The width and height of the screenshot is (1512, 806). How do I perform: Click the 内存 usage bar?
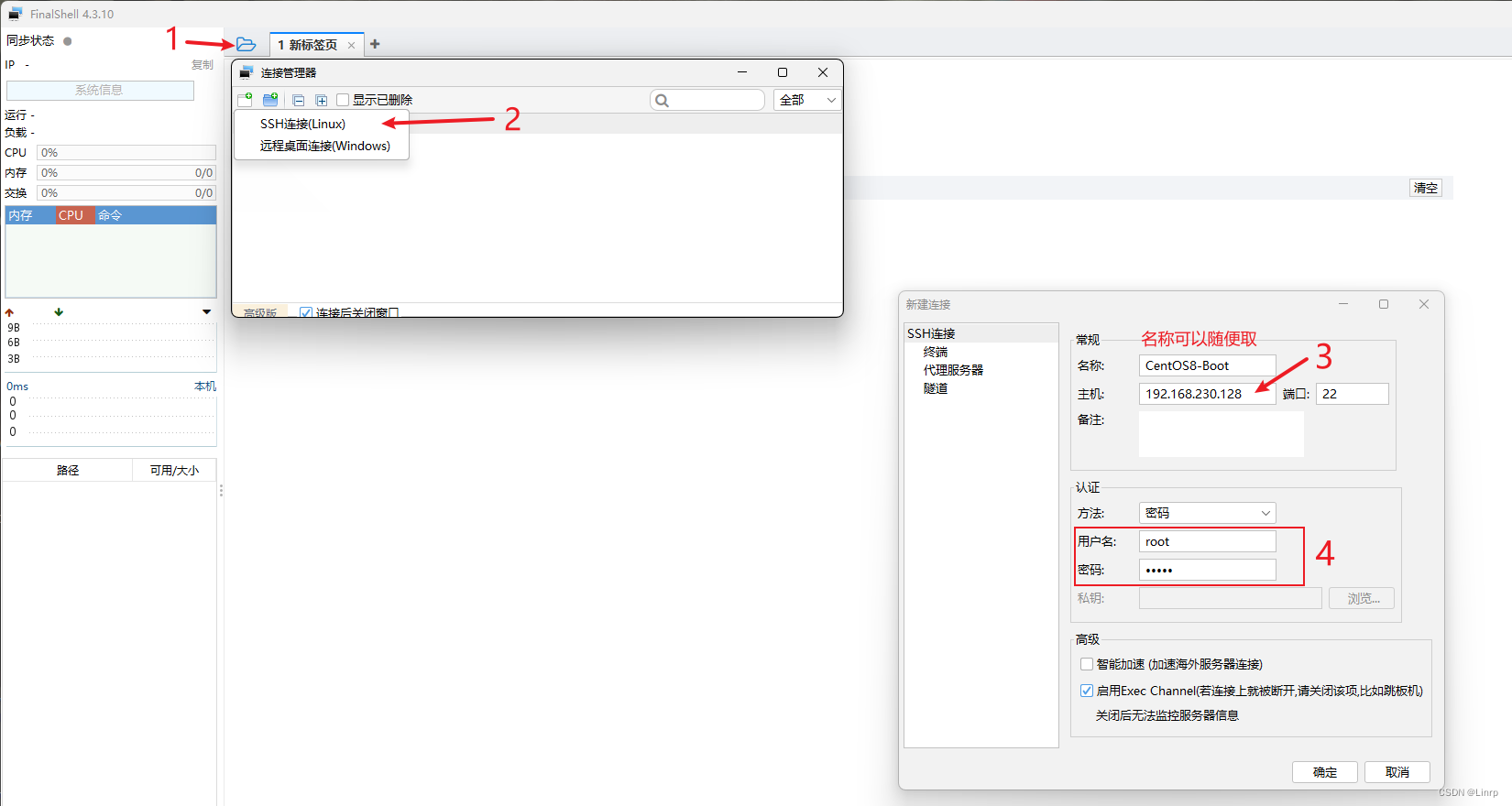126,173
